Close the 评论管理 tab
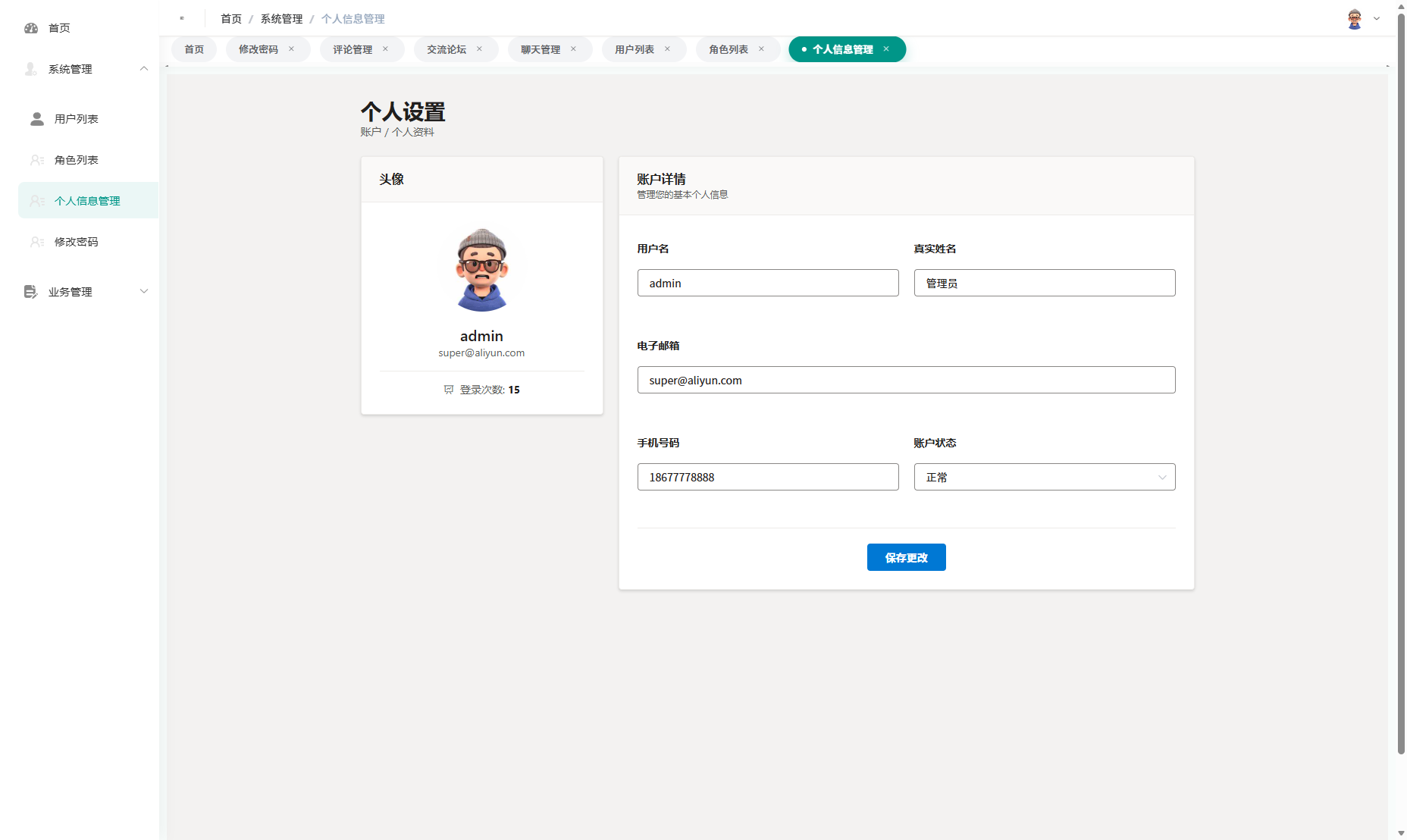The width and height of the screenshot is (1407, 840). pos(385,49)
